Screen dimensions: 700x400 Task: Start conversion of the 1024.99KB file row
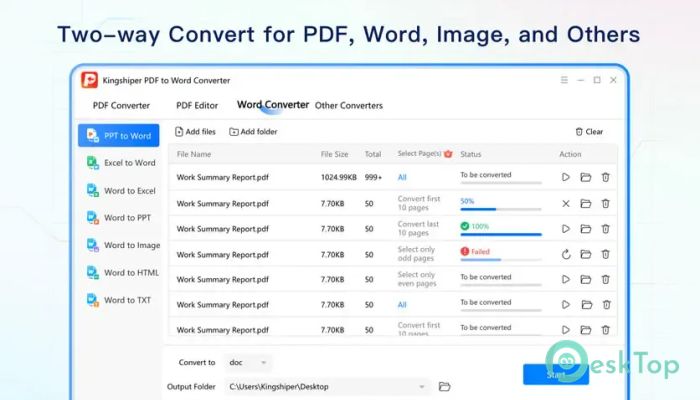point(566,177)
